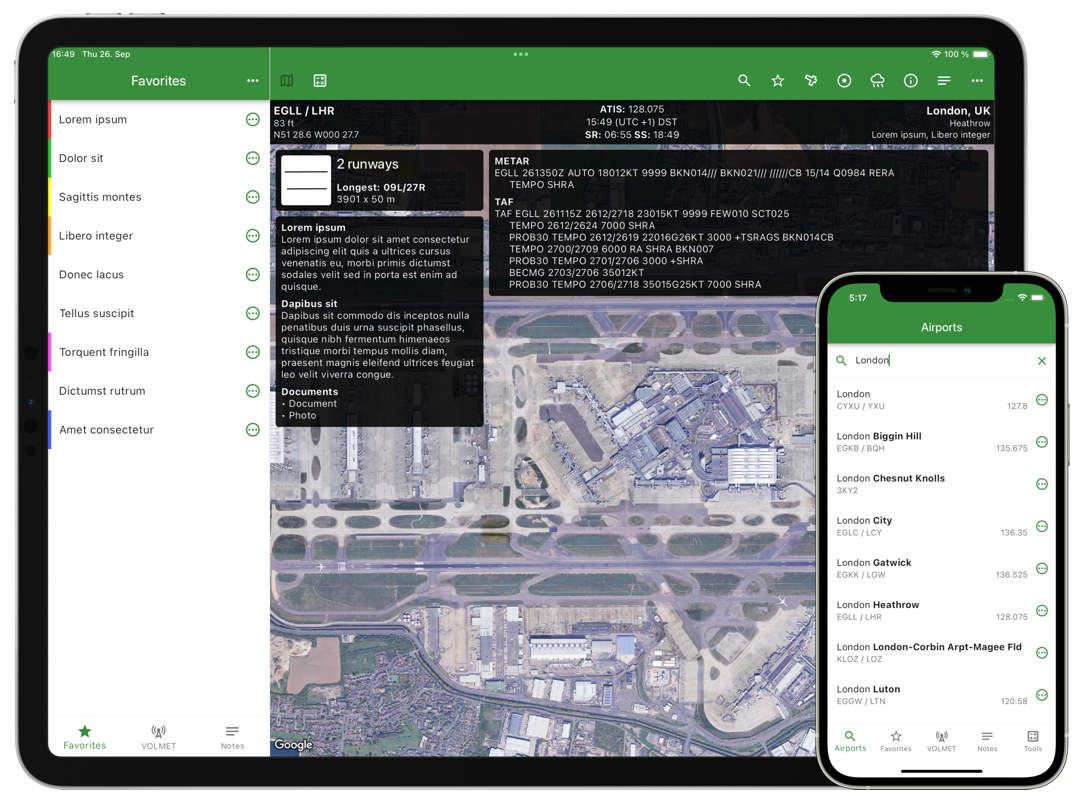Select London City EGLC / LCY result
The height and width of the screenshot is (801, 1087).
tap(941, 526)
